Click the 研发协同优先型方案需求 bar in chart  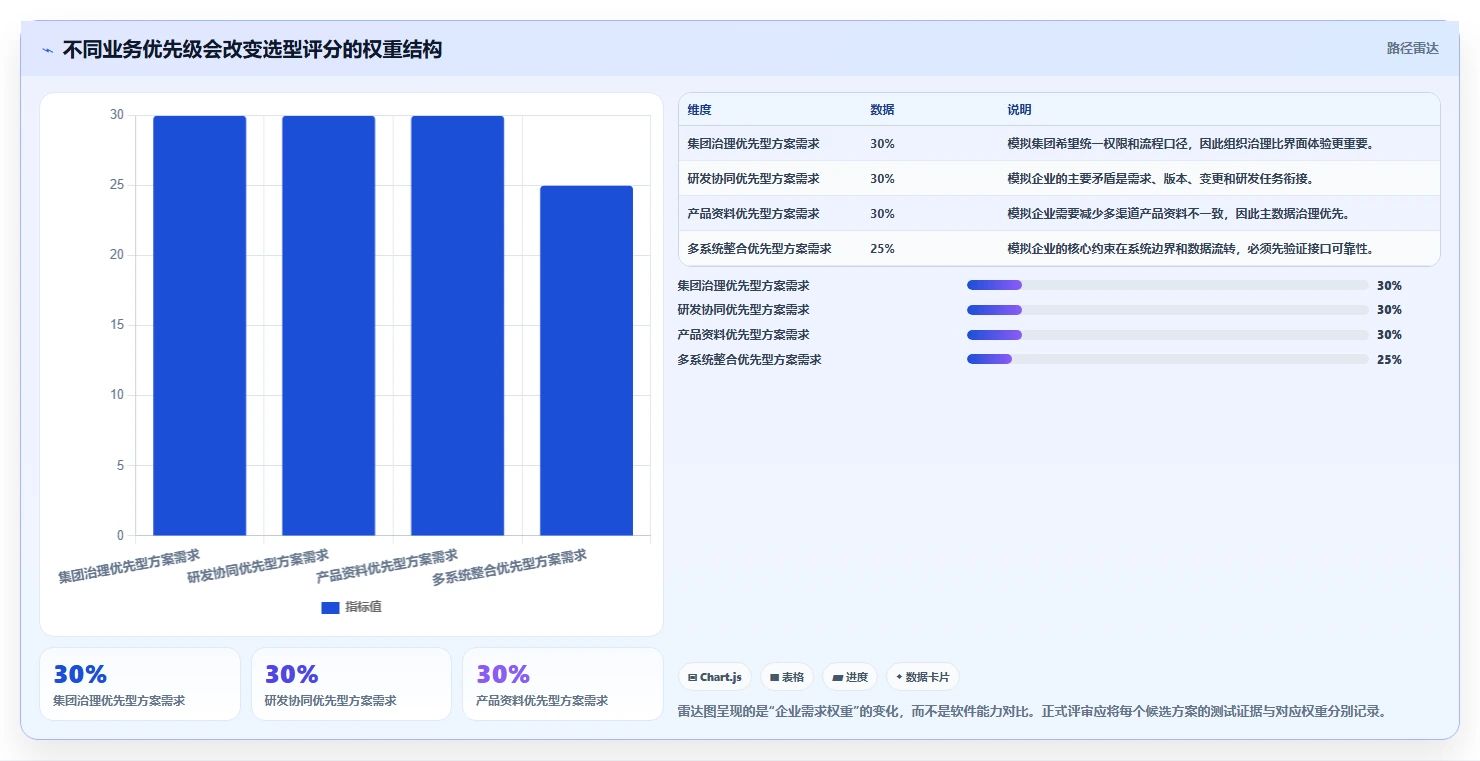coord(328,325)
